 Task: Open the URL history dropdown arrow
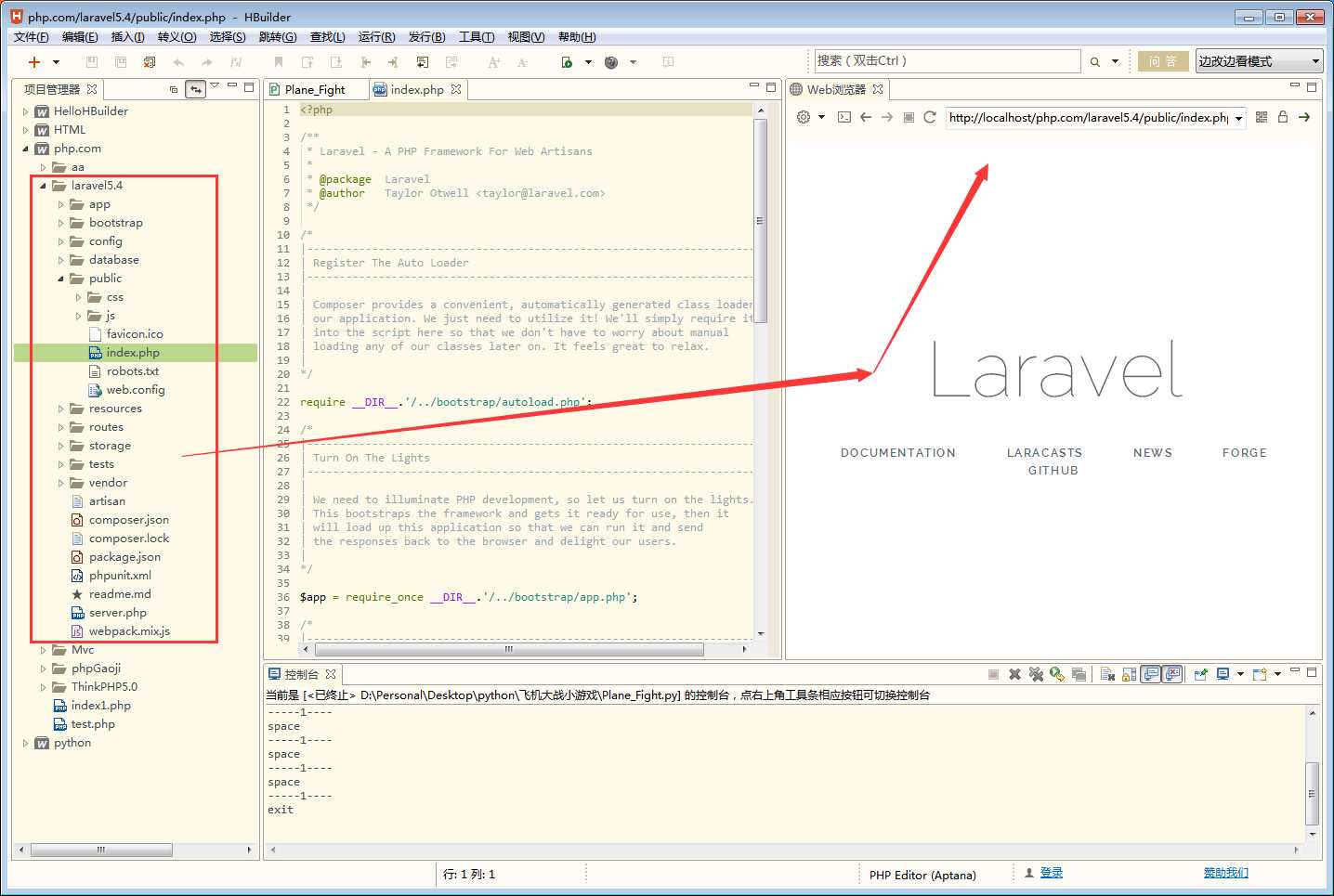pos(1238,118)
